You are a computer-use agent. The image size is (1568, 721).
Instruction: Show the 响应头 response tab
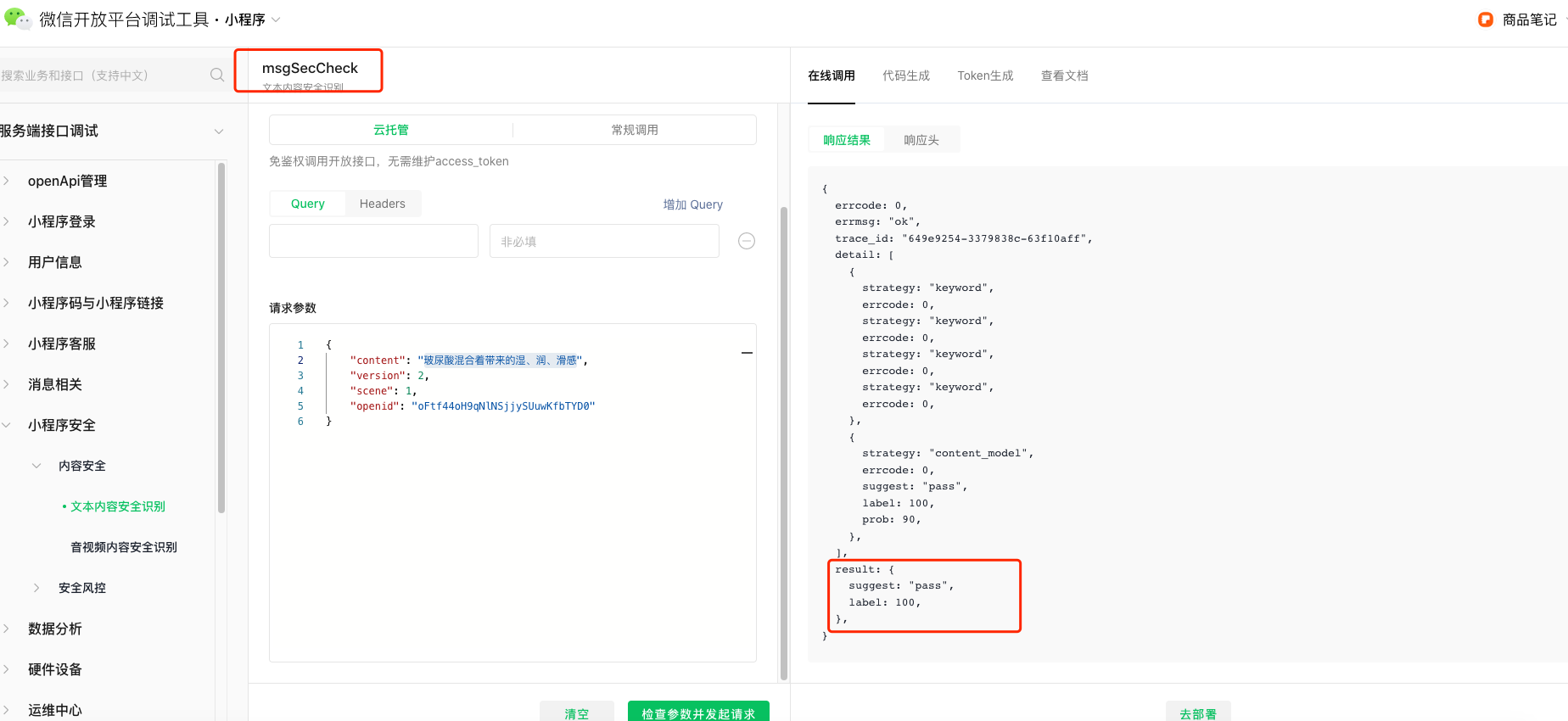(921, 140)
